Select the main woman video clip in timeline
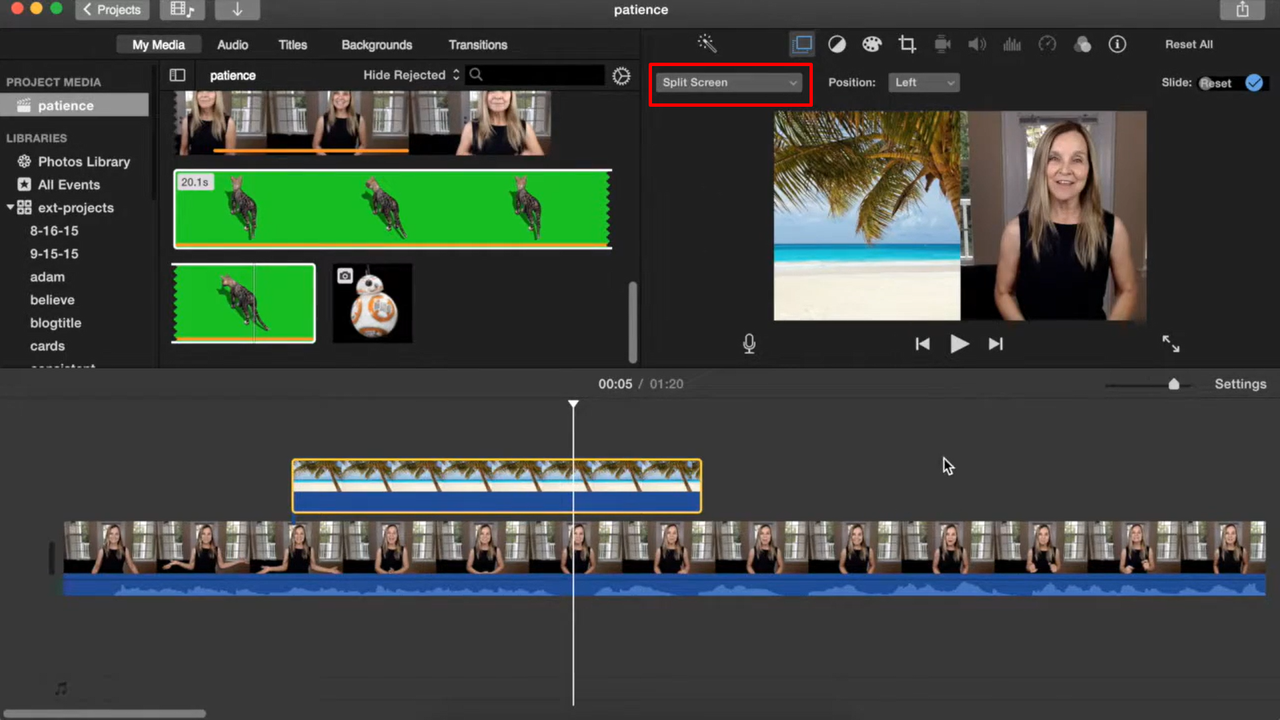Screen dimensions: 1280x720 (x=664, y=558)
